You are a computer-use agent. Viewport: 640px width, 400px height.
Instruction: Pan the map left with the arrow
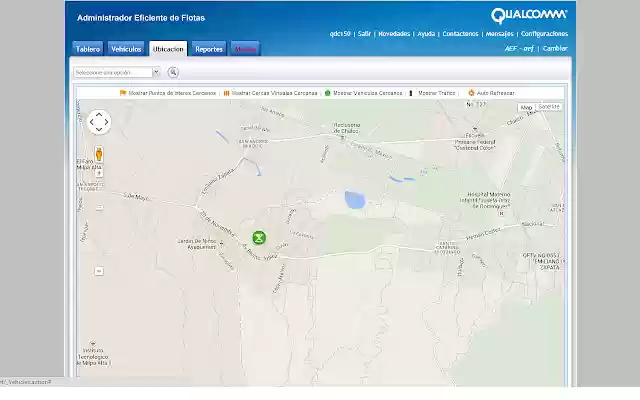tap(91, 122)
